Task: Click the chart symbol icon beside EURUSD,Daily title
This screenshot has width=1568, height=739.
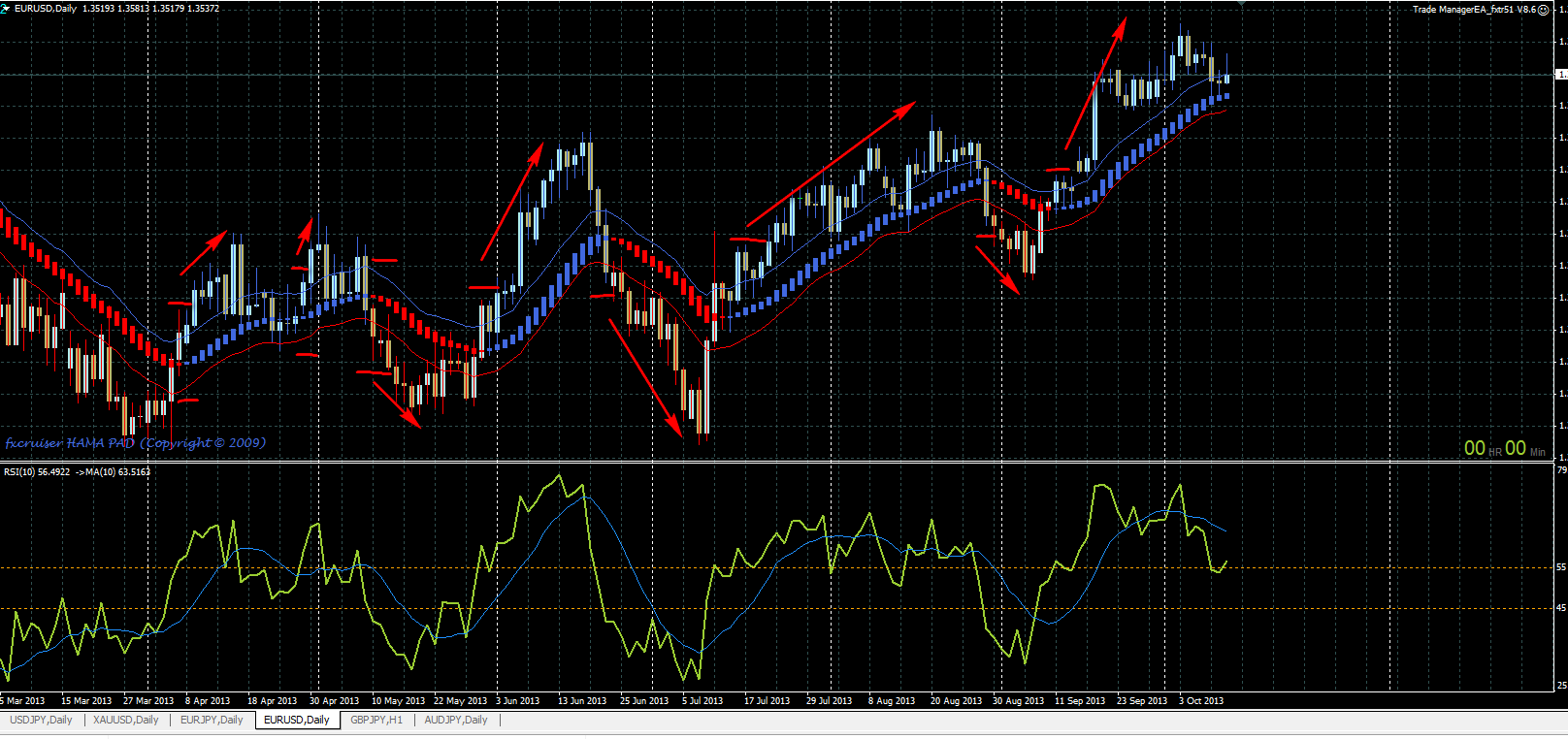Action: 6,8
